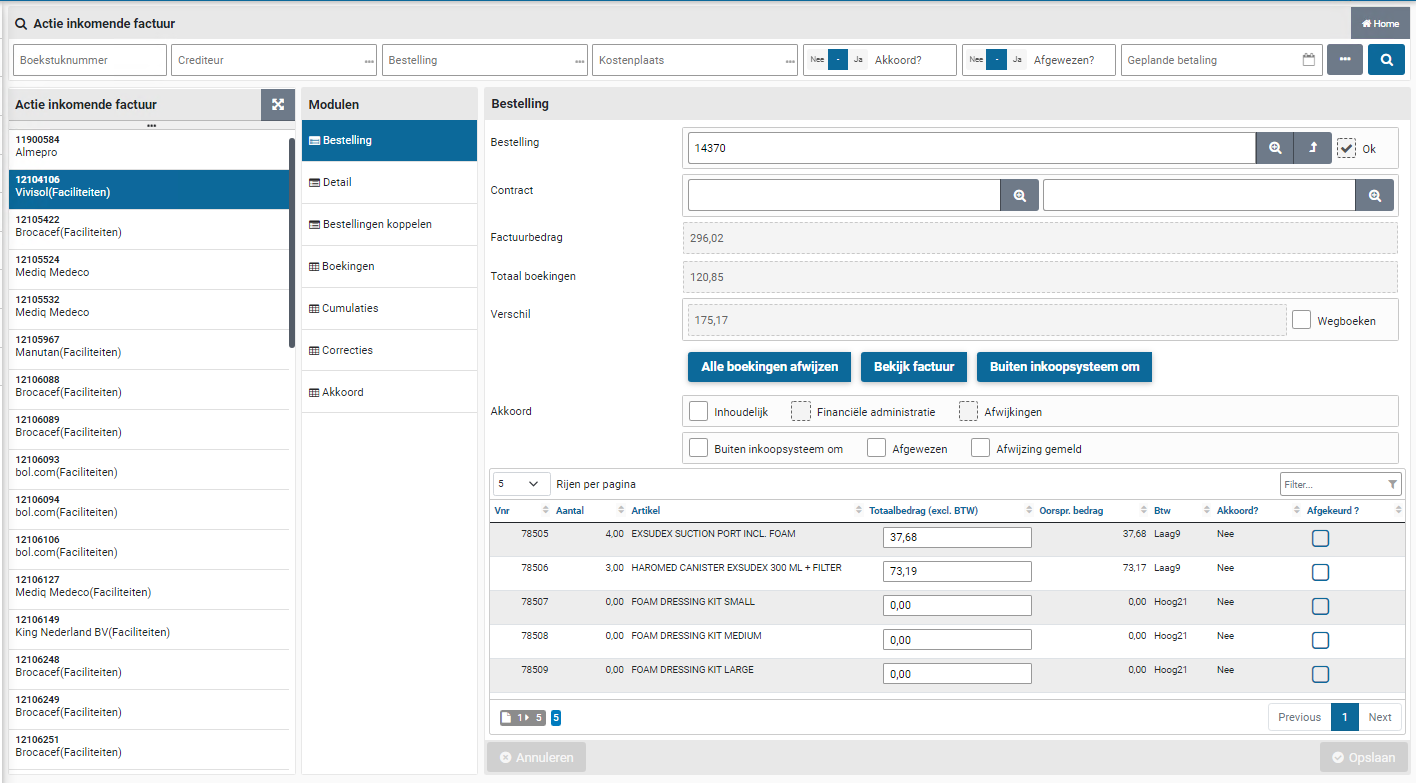Check Afgekeurd box for row 78505
Viewport: 1416px width, 783px height.
[1320, 539]
